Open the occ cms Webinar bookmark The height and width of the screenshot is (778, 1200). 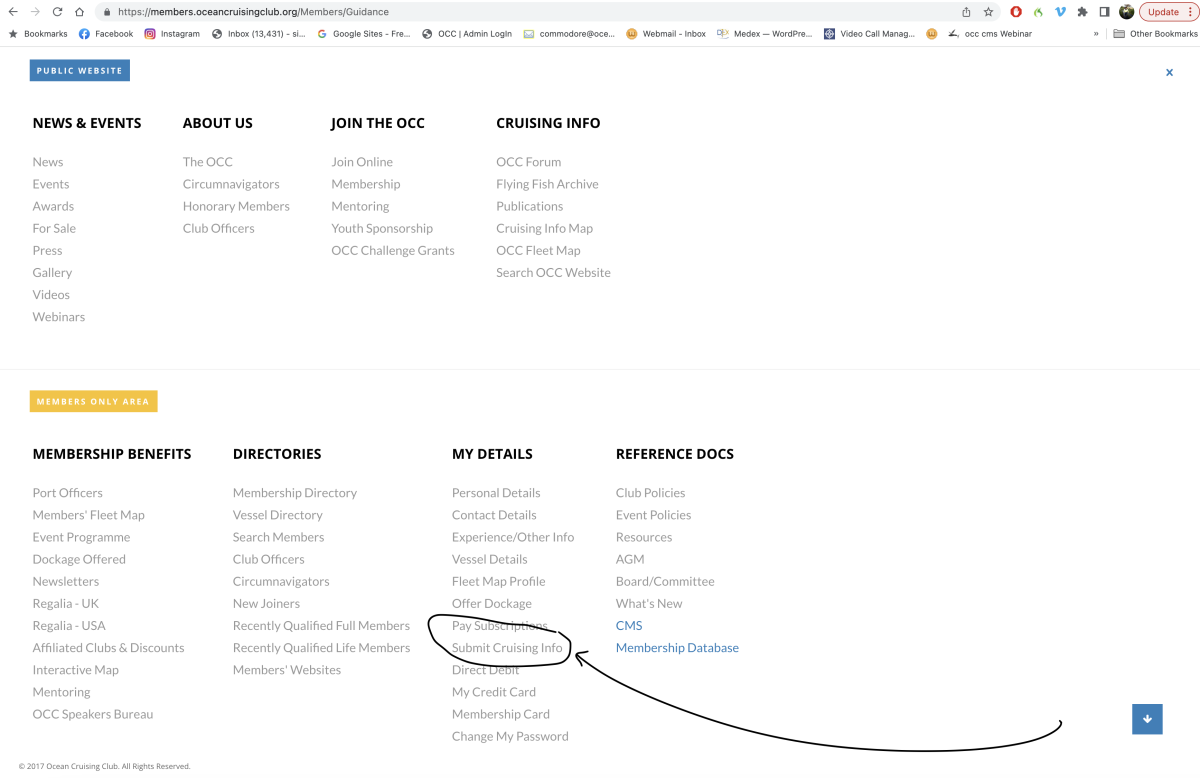click(990, 33)
